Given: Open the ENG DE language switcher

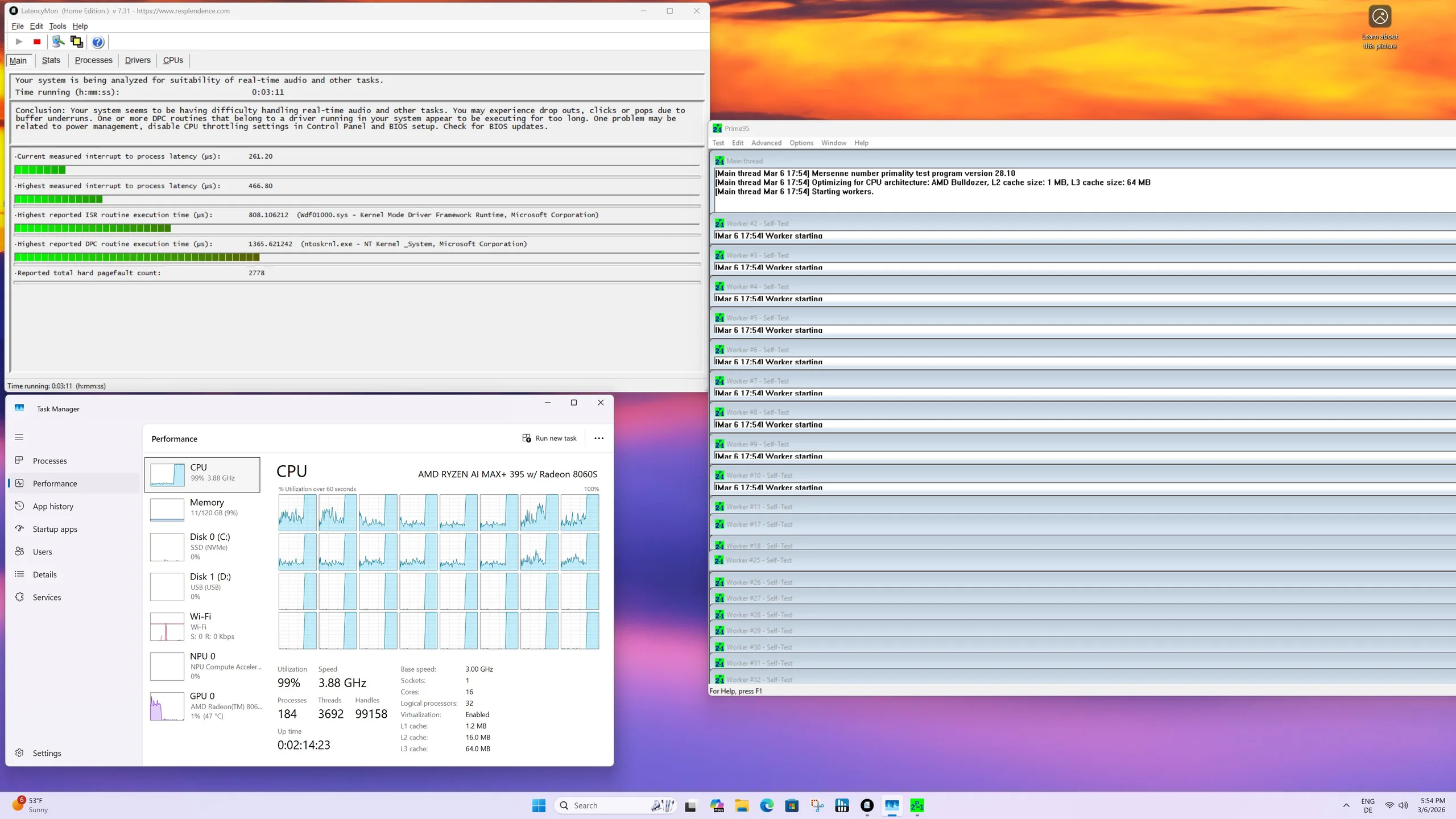Looking at the screenshot, I should click(1368, 805).
